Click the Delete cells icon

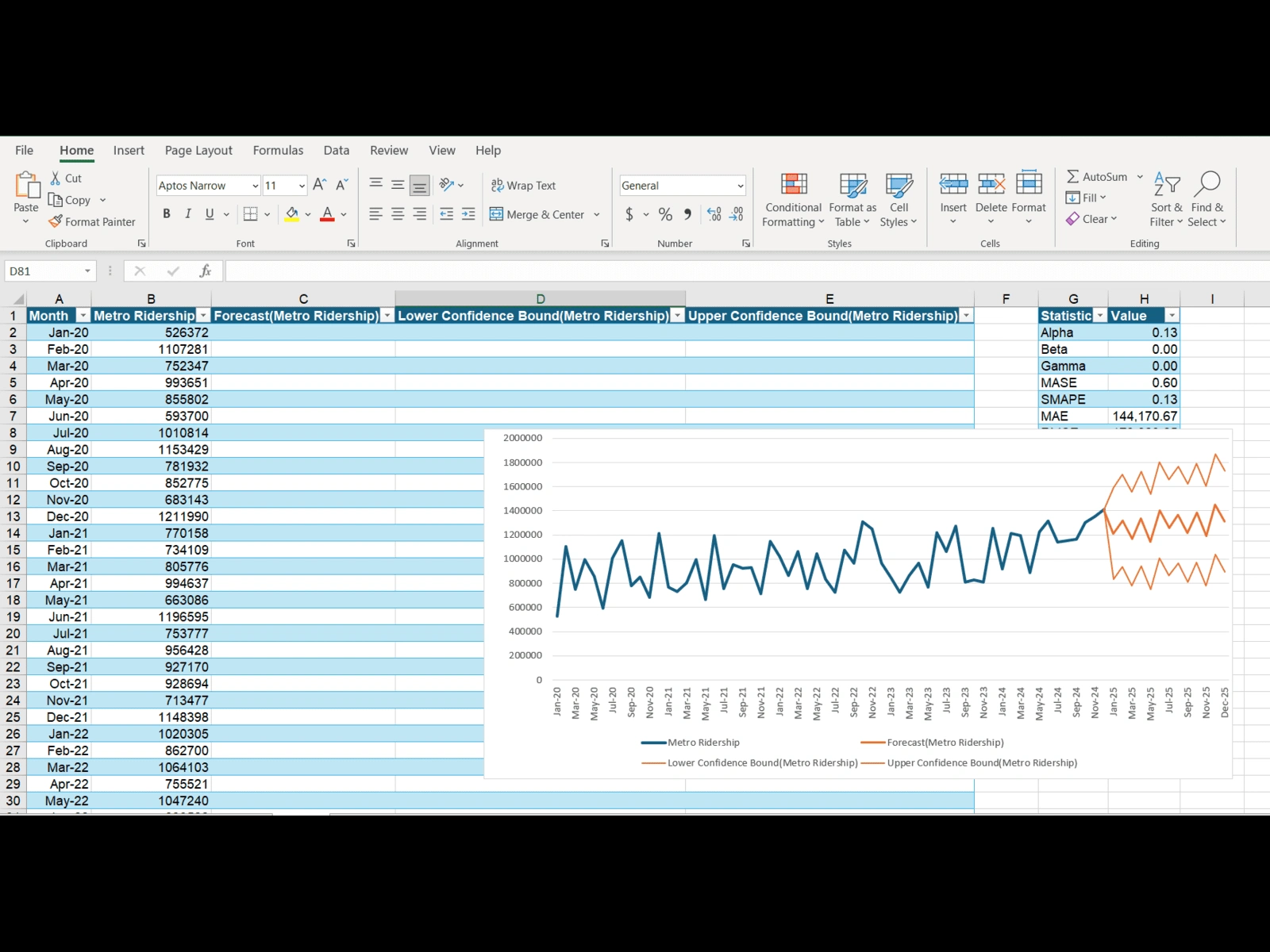[991, 184]
